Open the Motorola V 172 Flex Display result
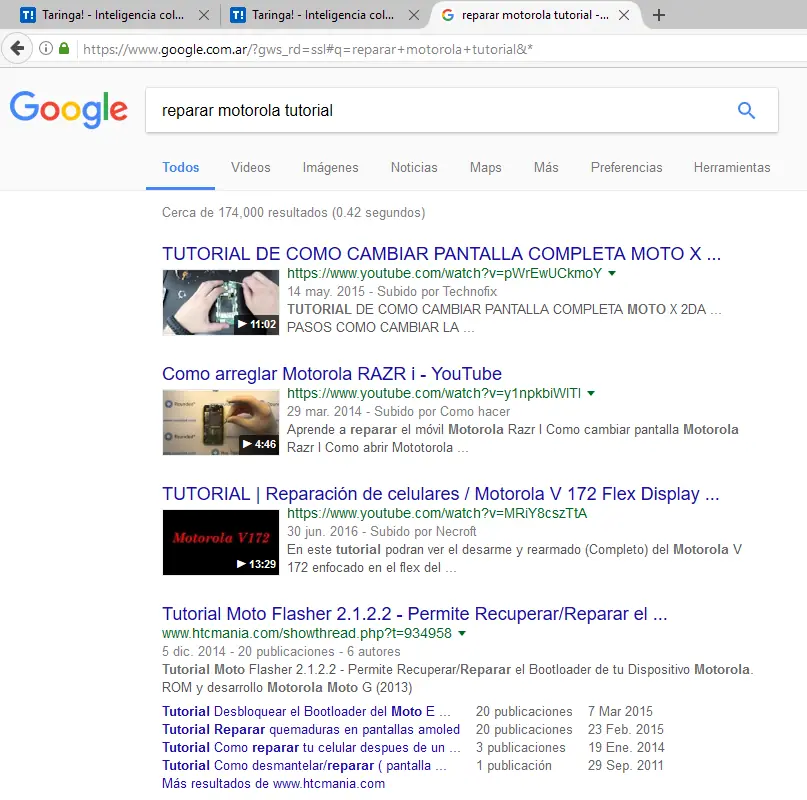 coord(441,494)
